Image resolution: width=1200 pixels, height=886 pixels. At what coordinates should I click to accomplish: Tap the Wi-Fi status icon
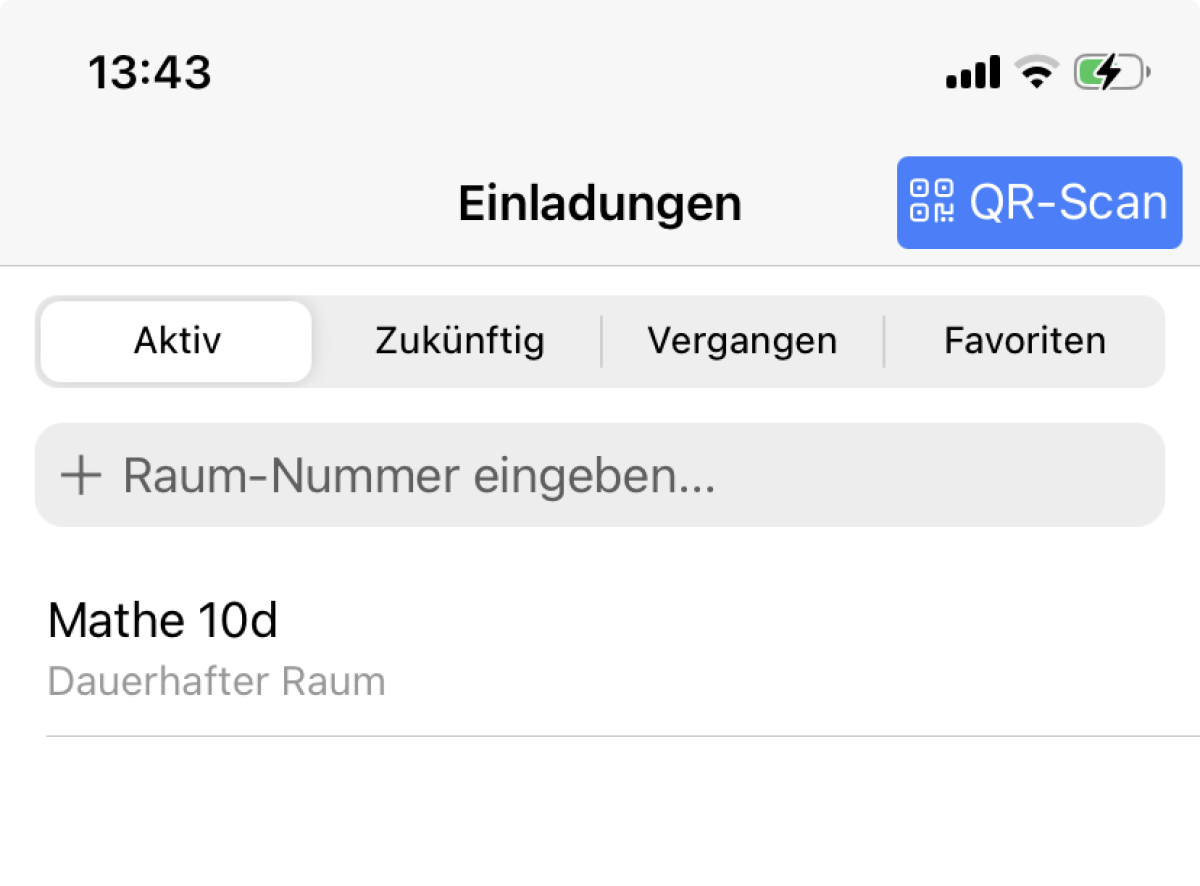click(1036, 72)
